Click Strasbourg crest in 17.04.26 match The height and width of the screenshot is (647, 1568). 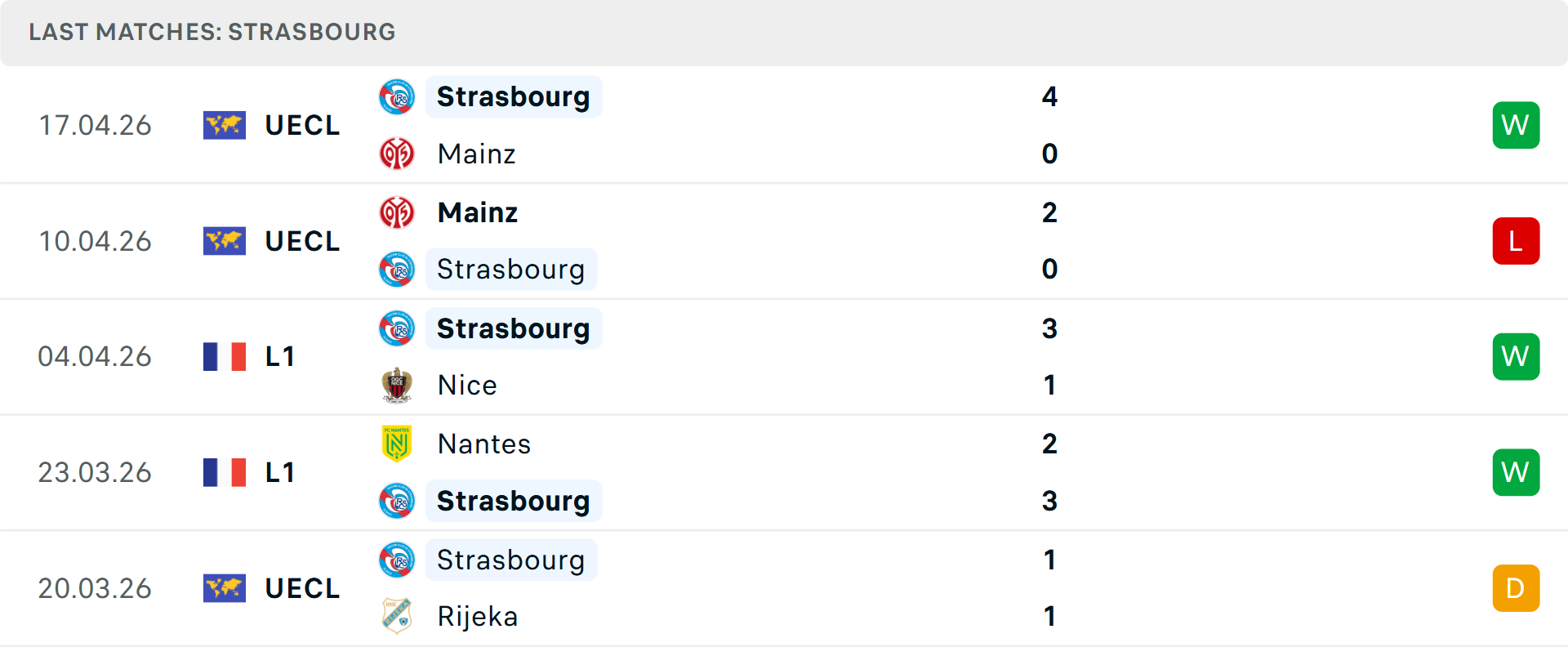coord(397,97)
